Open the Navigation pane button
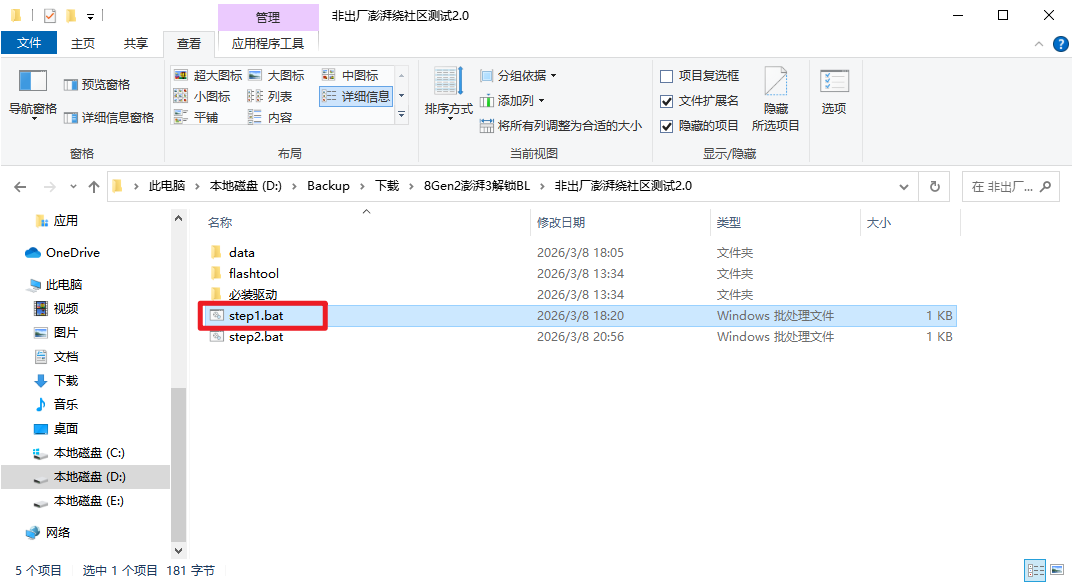1073x583 pixels. (32, 94)
